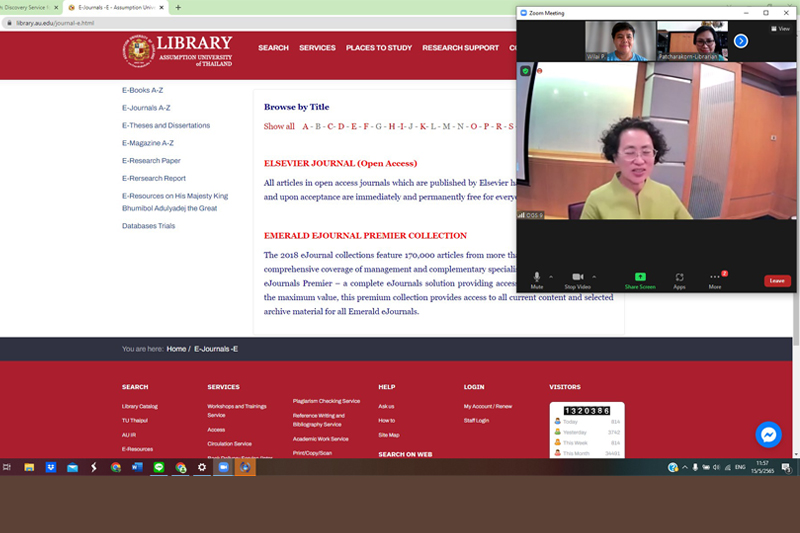Stop Video in Zoom Meeting
Viewport: 800px width, 533px height.
578,280
